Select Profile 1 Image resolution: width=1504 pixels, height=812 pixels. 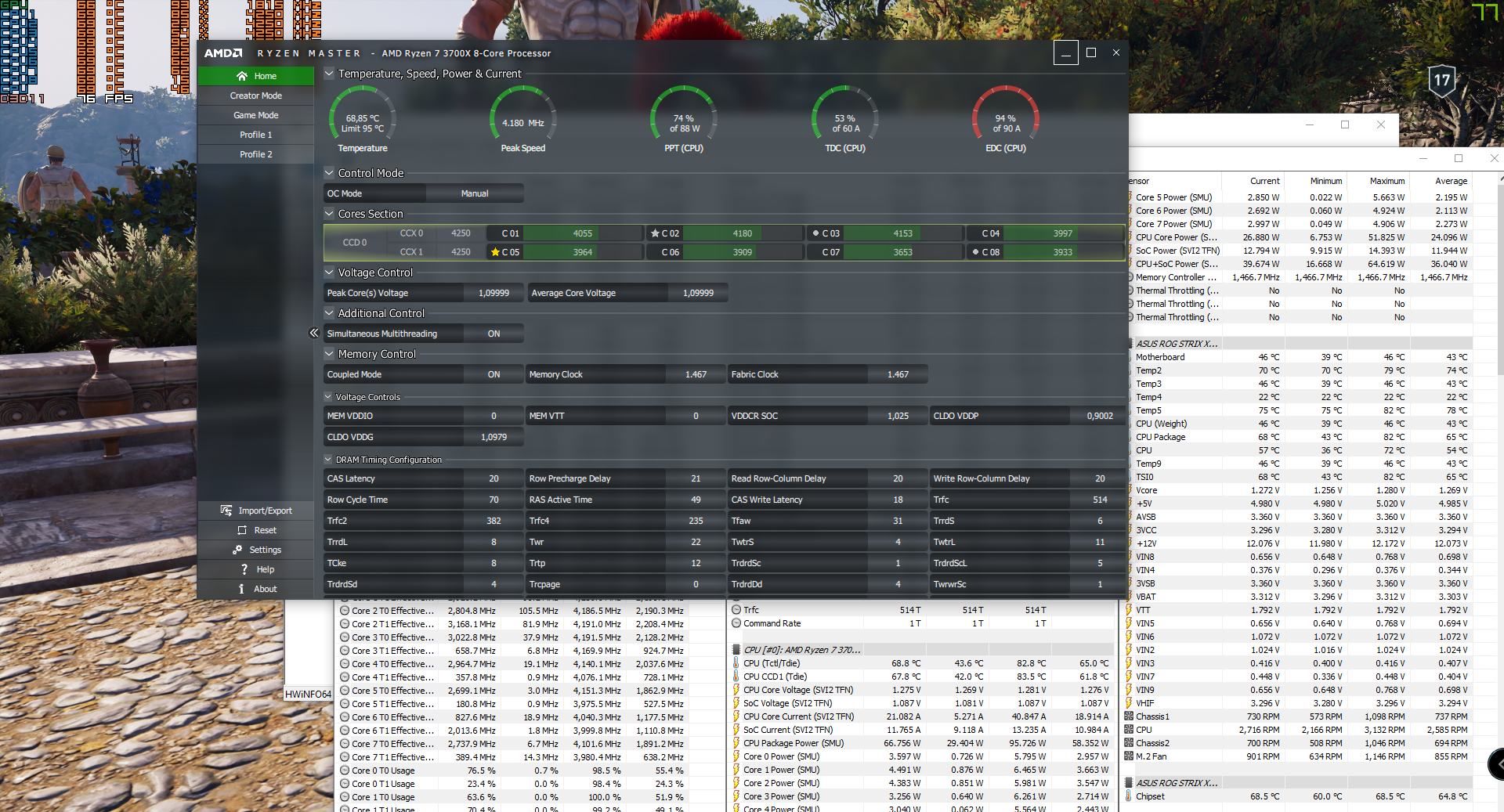click(x=256, y=135)
